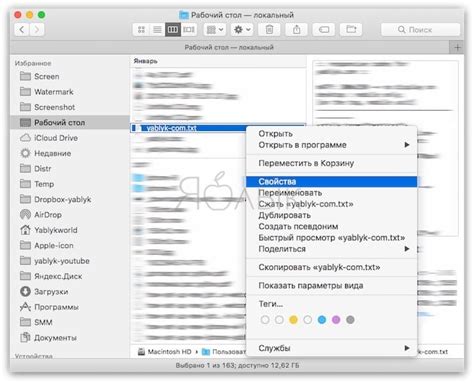Expand the Службы submenu

coord(331,348)
